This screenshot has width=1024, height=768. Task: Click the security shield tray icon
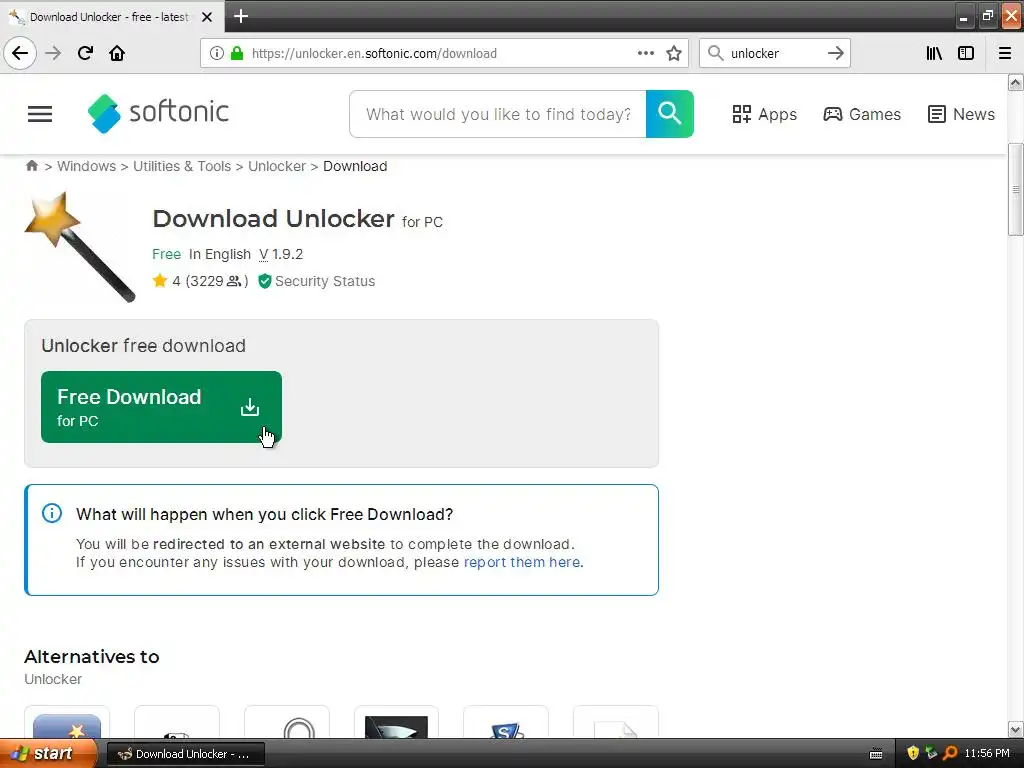point(912,754)
